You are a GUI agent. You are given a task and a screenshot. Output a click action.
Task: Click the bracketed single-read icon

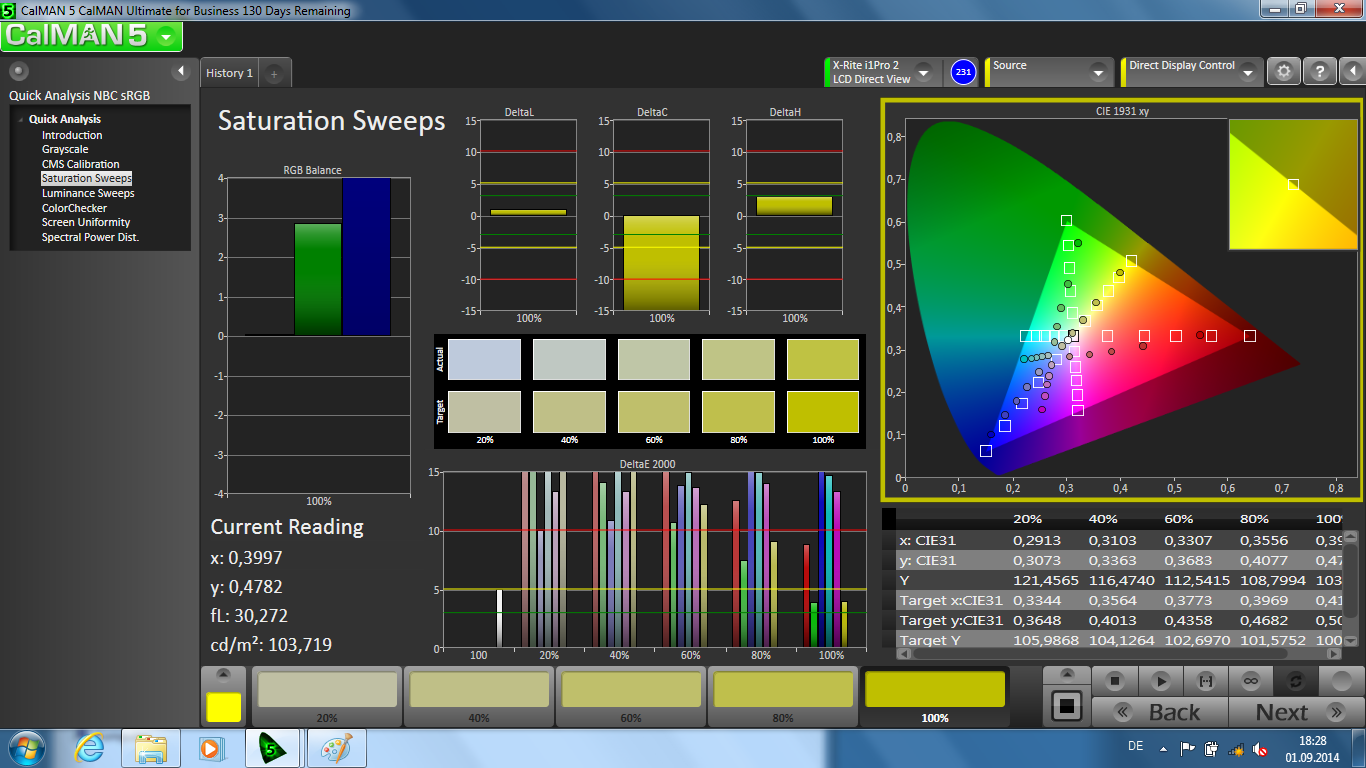click(x=1205, y=681)
